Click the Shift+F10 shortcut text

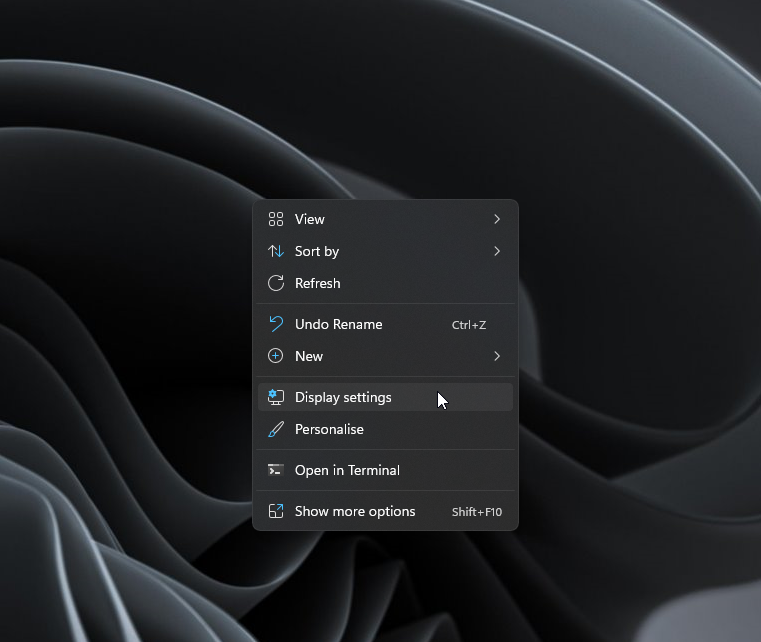pyautogui.click(x=477, y=512)
